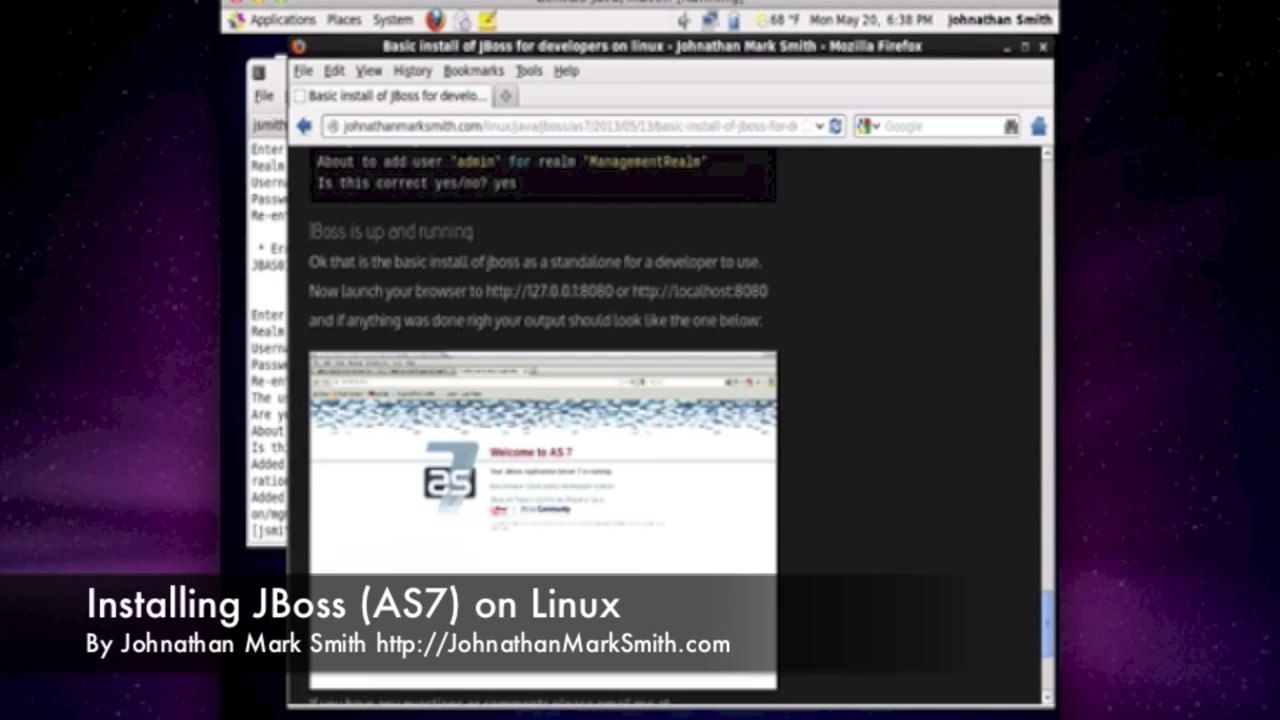Reload page using the URL bar button
This screenshot has height=720, width=1280.
coord(836,127)
